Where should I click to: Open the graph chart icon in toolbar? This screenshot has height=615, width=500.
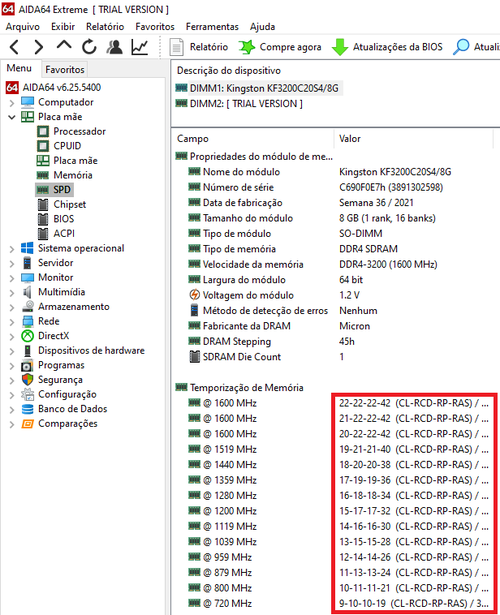click(140, 47)
